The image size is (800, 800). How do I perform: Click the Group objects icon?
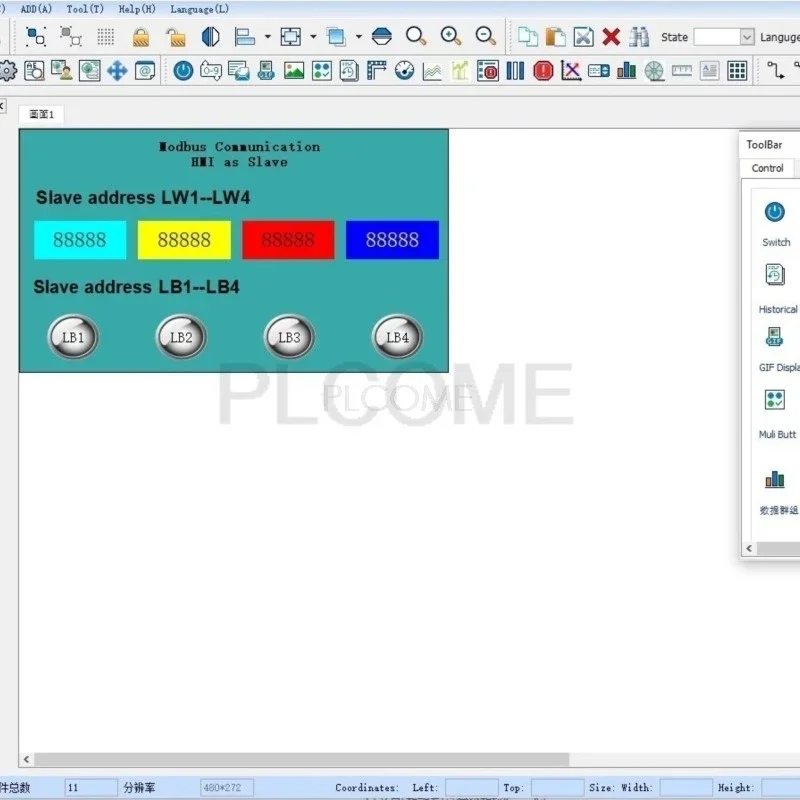click(36, 37)
